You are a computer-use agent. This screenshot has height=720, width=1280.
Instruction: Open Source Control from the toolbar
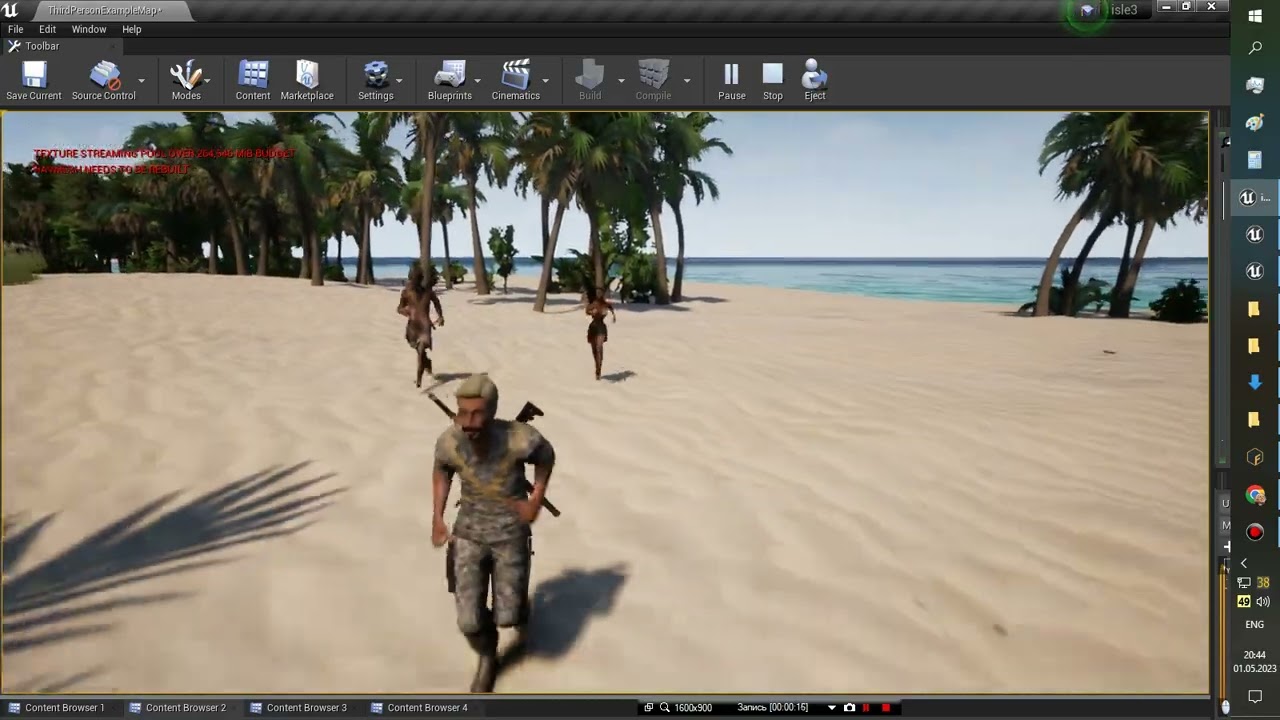pos(103,80)
